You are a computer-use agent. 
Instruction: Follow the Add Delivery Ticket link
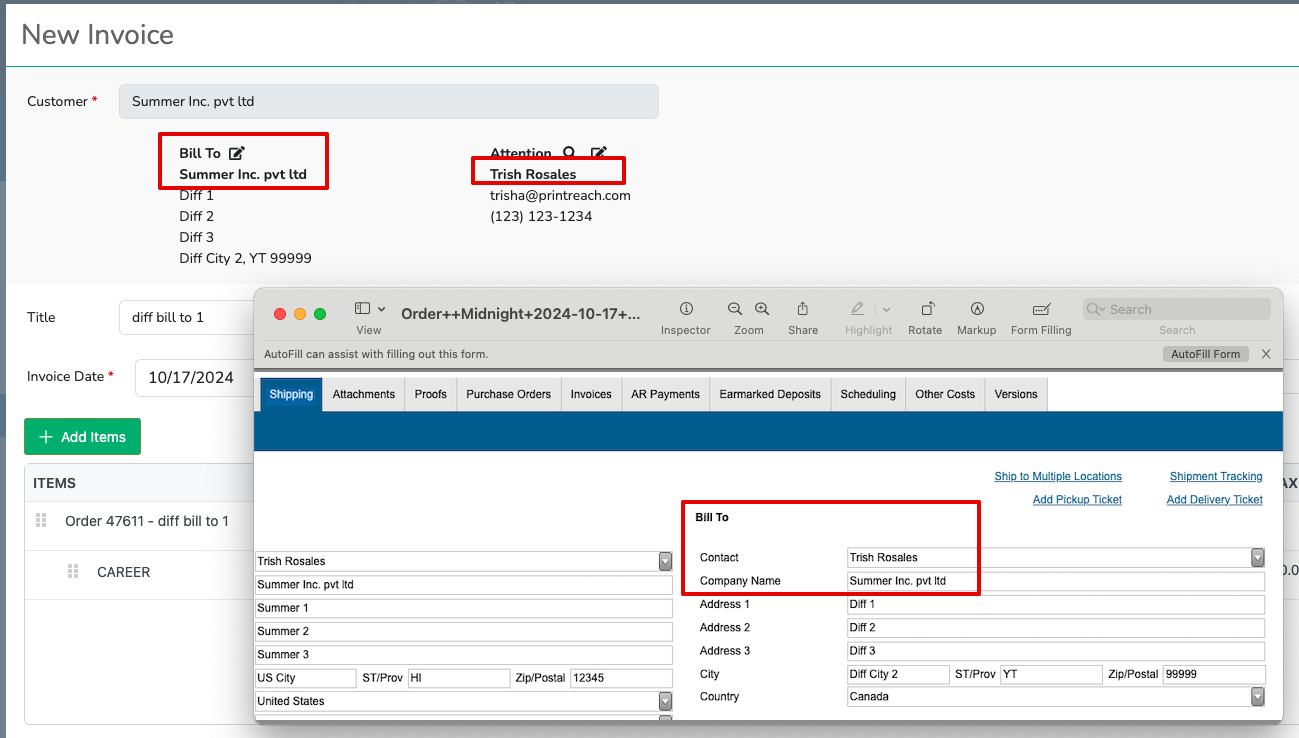[x=1215, y=499]
